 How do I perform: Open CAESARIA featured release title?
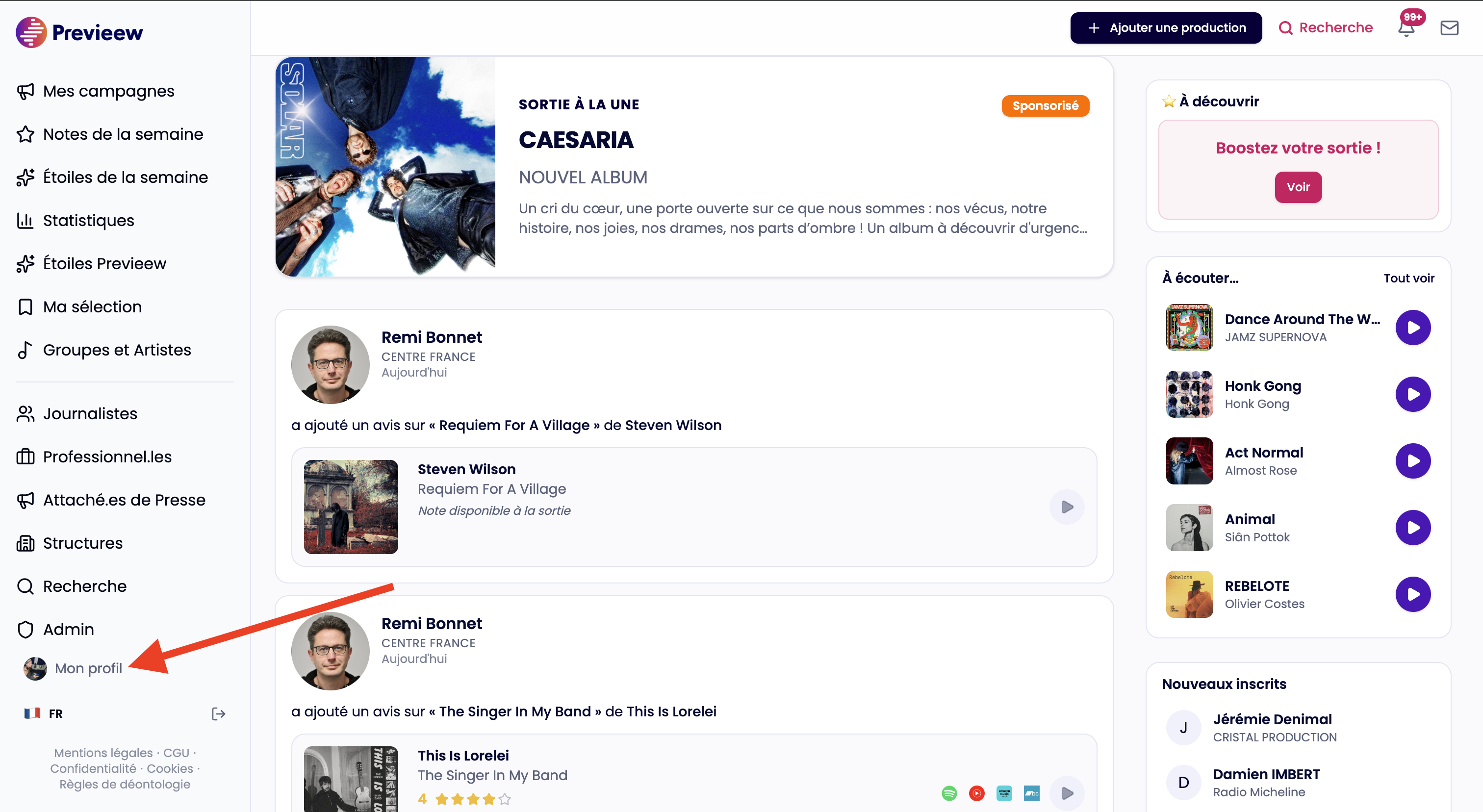[576, 140]
